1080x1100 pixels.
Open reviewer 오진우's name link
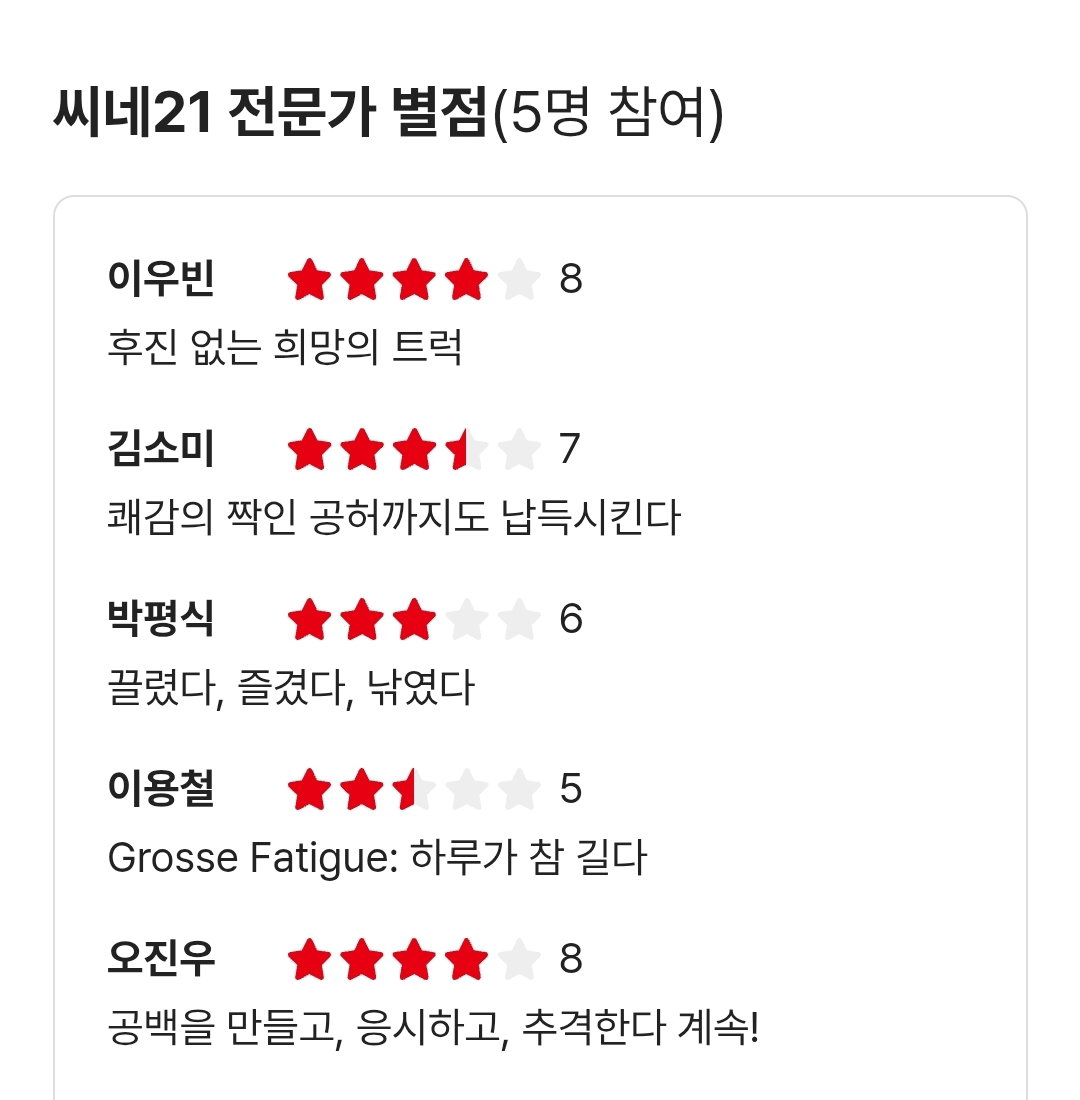tap(161, 958)
